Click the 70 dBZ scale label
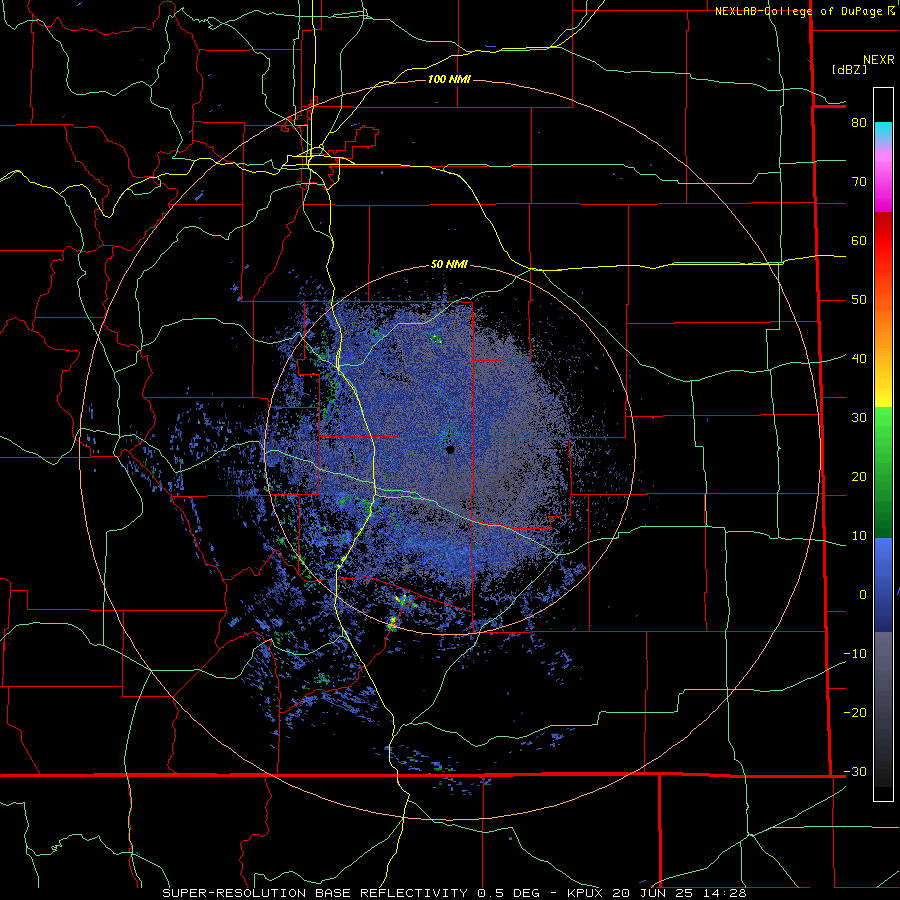This screenshot has height=900, width=900. (x=859, y=182)
